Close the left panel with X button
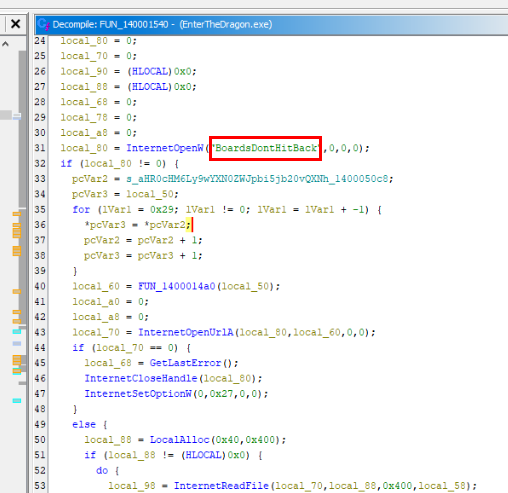 [x=15, y=24]
